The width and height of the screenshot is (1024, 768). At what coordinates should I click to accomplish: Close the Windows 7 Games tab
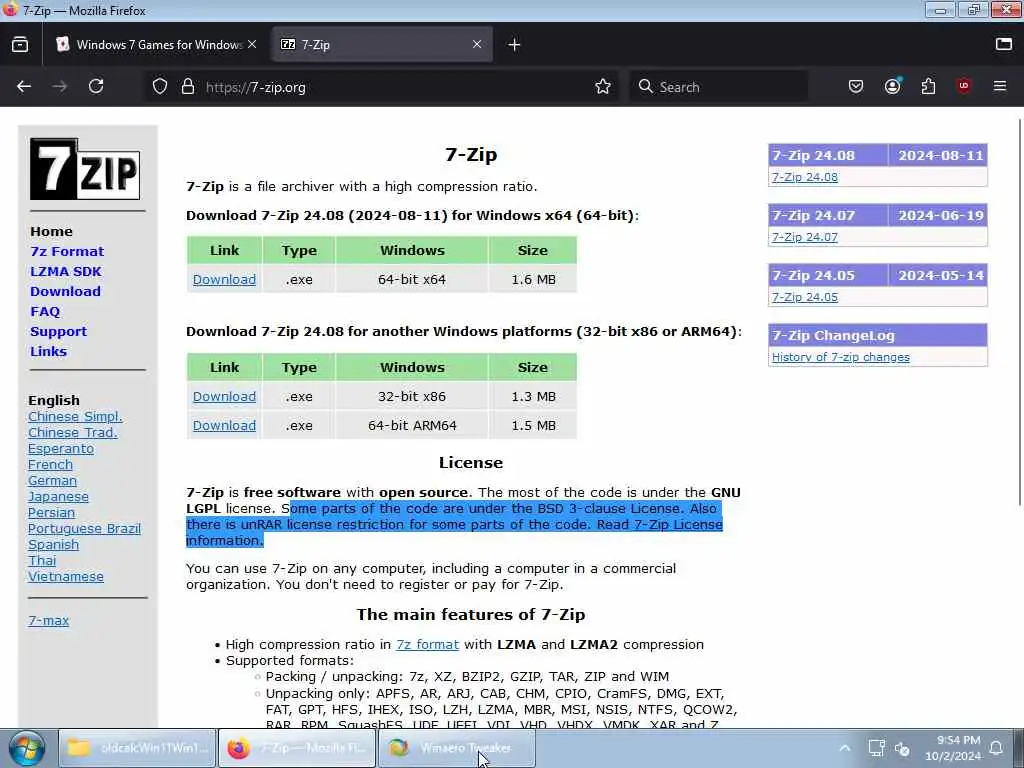pyautogui.click(x=252, y=44)
